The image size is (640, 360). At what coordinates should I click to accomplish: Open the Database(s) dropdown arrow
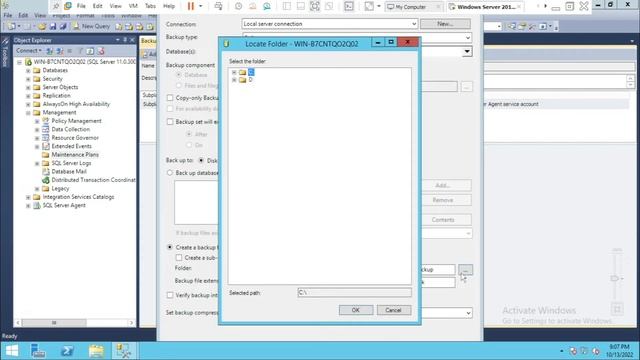click(467, 52)
